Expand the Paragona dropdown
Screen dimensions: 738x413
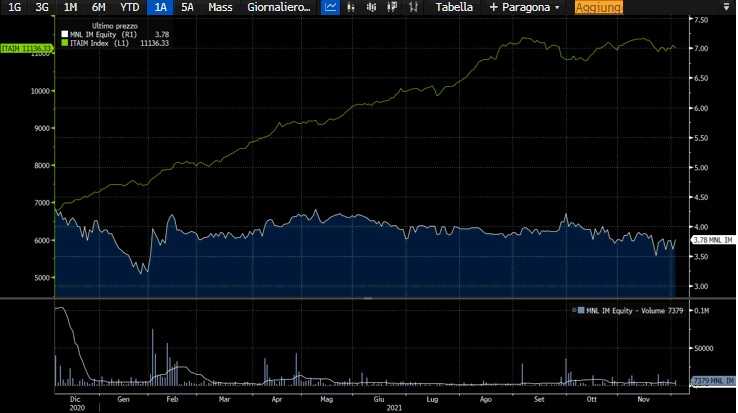pos(525,8)
